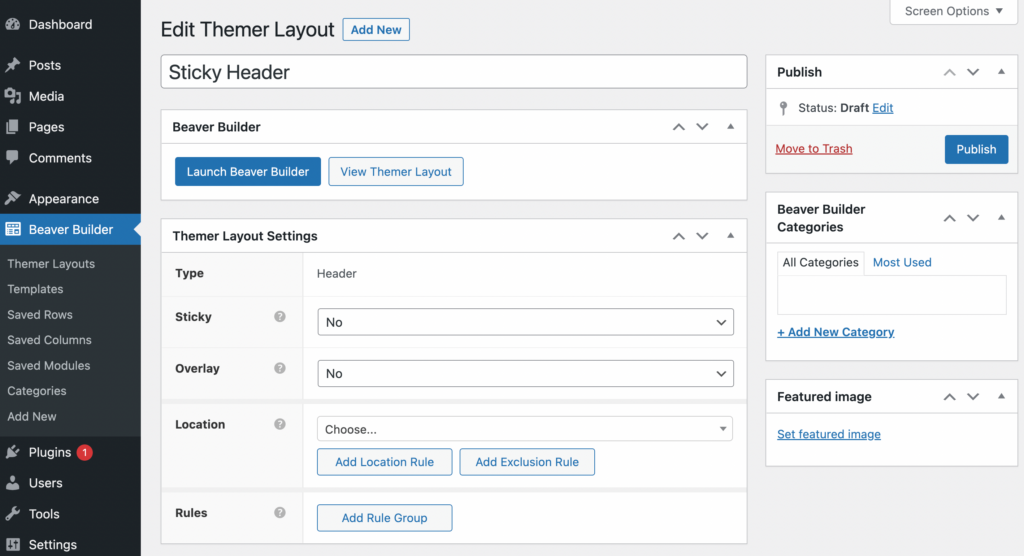The image size is (1024, 556).
Task: Open the Overlay dropdown
Action: 525,374
